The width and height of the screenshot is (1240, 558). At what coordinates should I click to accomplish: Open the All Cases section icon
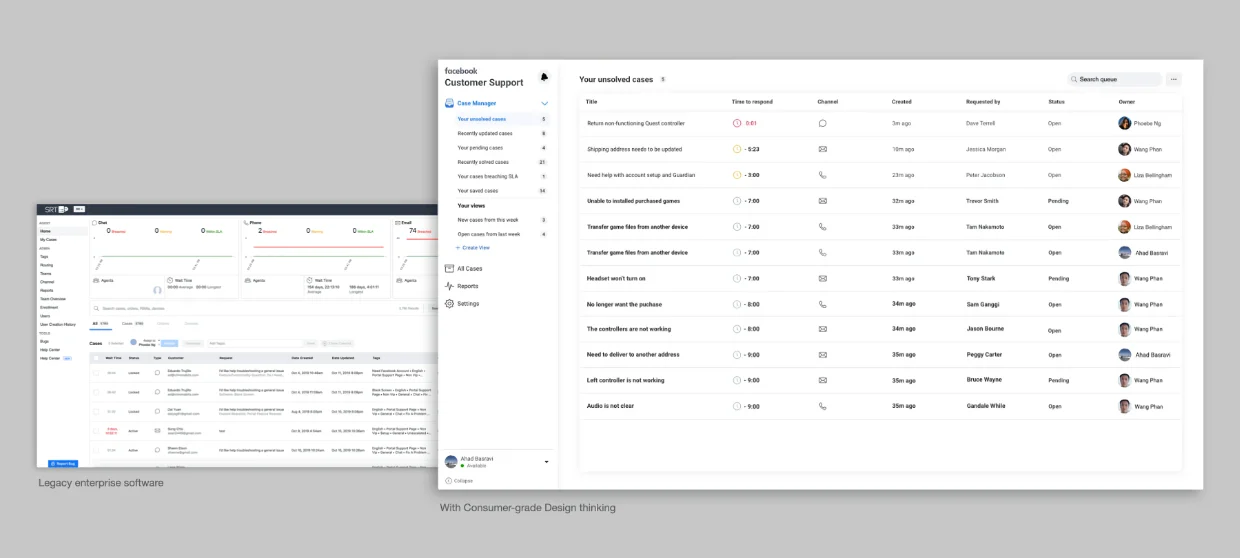tap(450, 269)
